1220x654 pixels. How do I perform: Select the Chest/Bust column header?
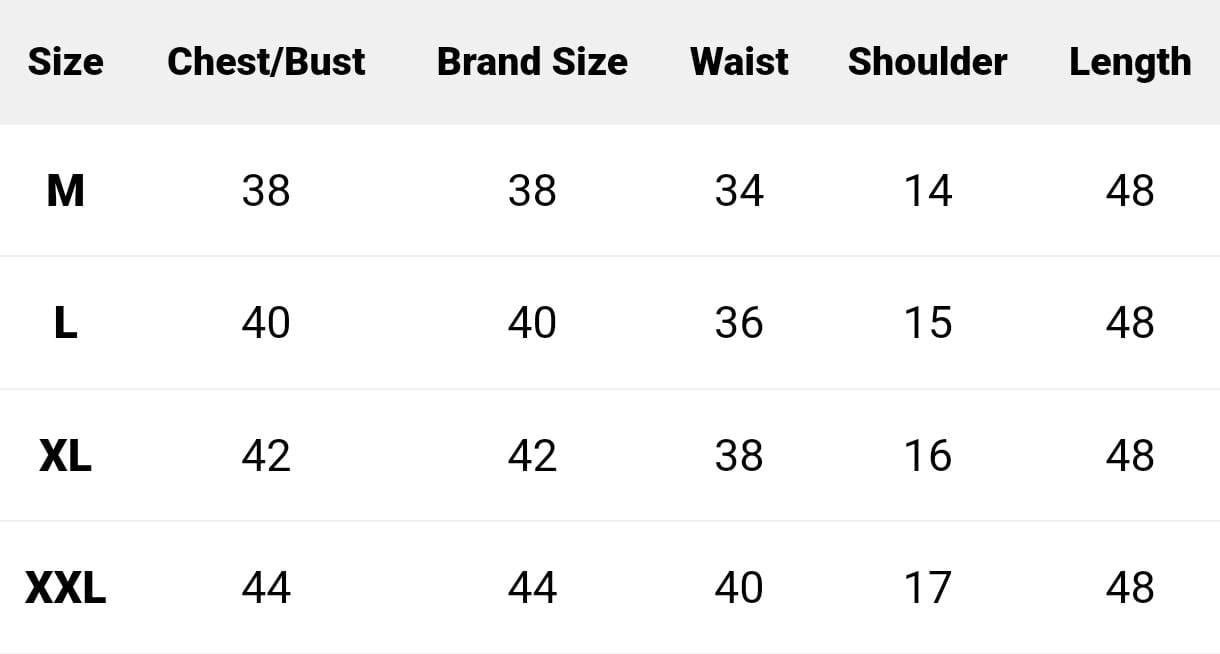pos(266,62)
